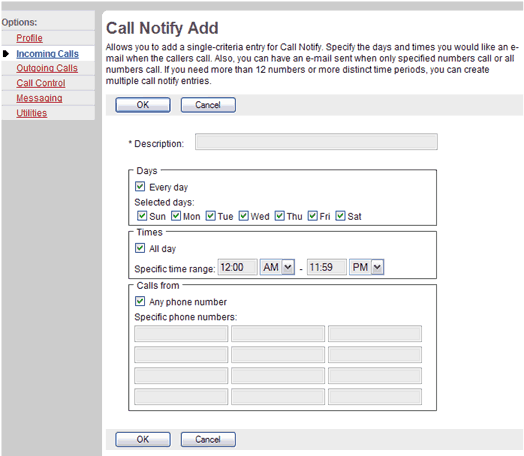Toggle the Sat checkbox
Image resolution: width=524 pixels, height=456 pixels.
(340, 216)
